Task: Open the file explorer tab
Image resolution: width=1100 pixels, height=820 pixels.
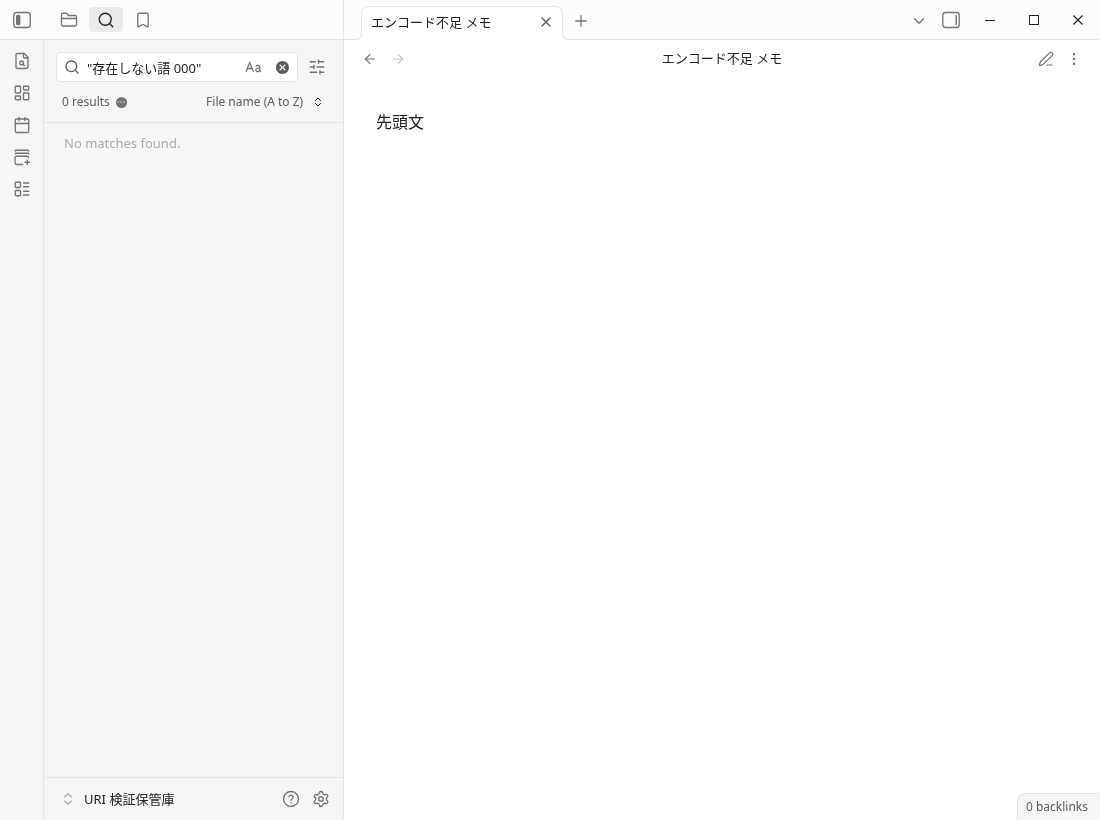Action: pos(69,20)
